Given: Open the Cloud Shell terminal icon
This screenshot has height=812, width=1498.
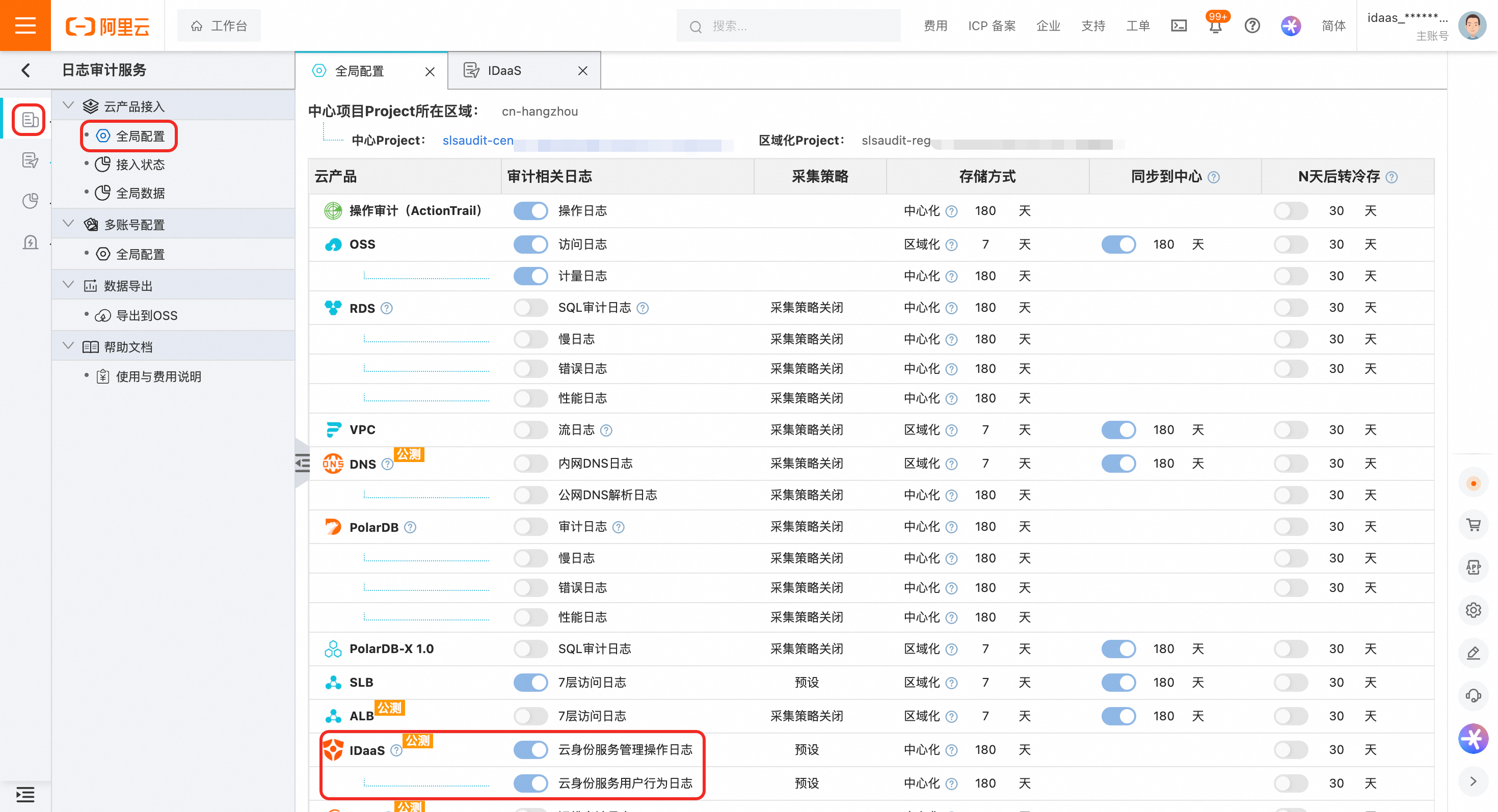Looking at the screenshot, I should click(x=1179, y=25).
